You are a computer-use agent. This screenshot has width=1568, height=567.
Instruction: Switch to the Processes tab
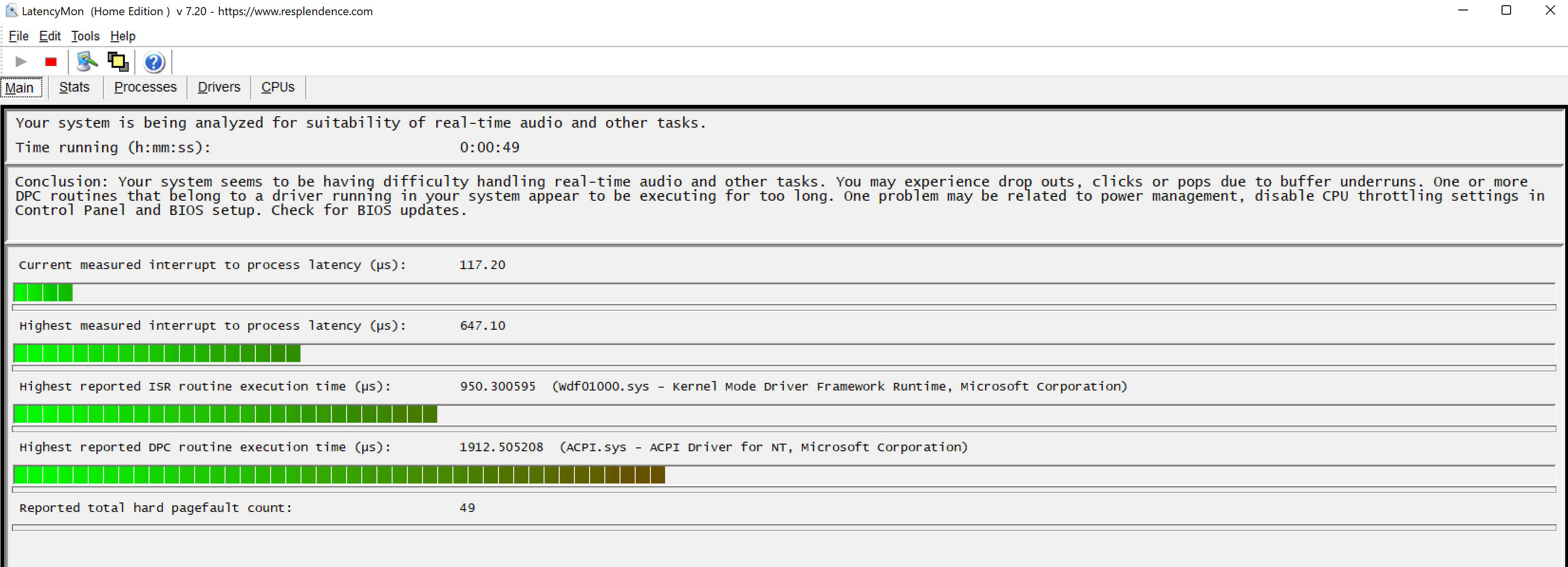tap(145, 87)
